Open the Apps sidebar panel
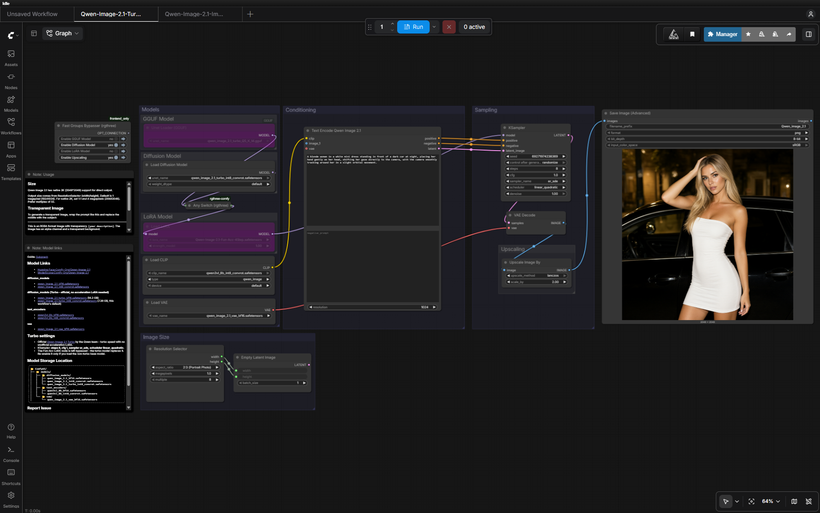The width and height of the screenshot is (820, 513). pyautogui.click(x=11, y=149)
